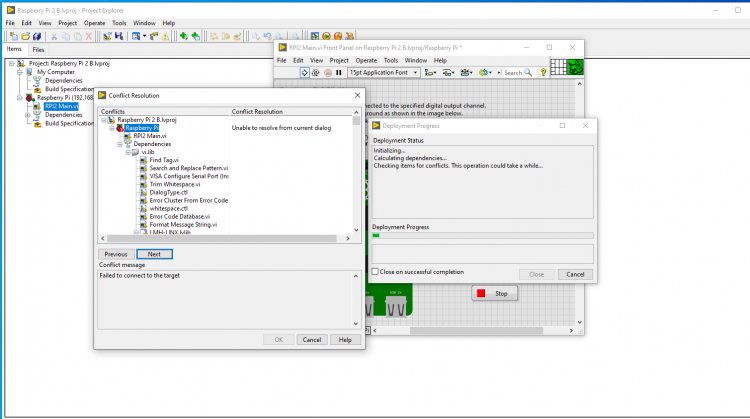Viewport: 750px width, 419px height.
Task: Open Resize Objects tool in Front Panel toolbar
Action: pos(466,73)
